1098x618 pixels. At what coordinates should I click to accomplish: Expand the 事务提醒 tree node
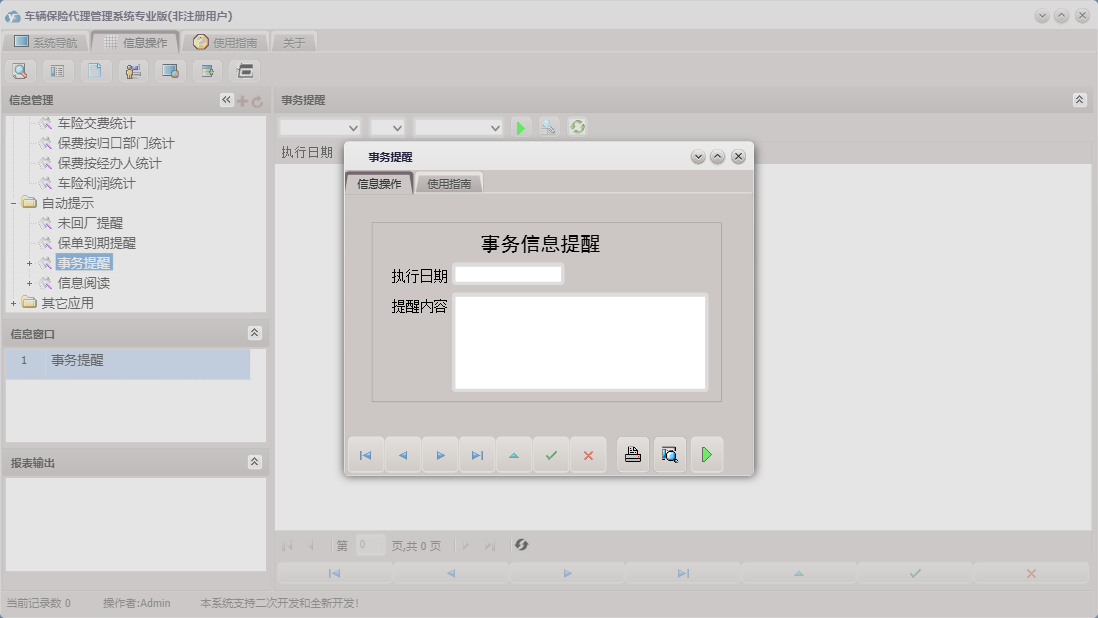tap(28, 263)
